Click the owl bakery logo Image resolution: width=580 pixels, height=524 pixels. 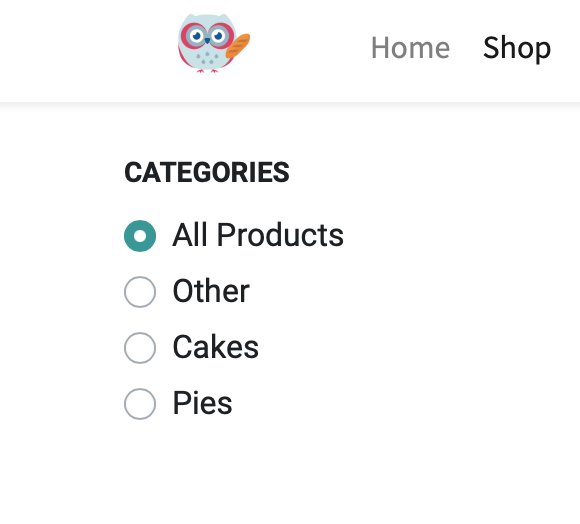(x=214, y=43)
